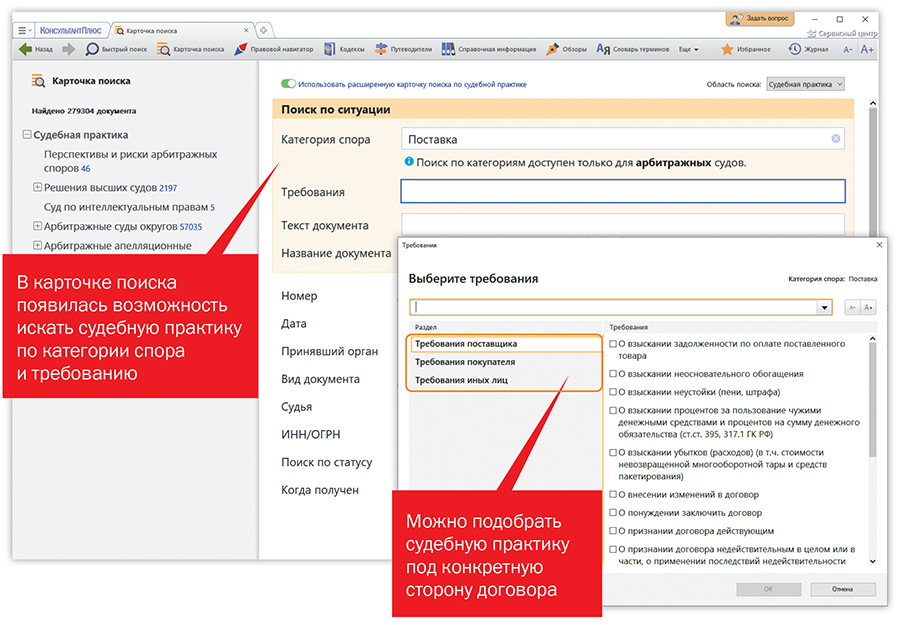This screenshot has height=625, width=900.
Task: Open the Правовой навигатор tool
Action: pos(273,49)
